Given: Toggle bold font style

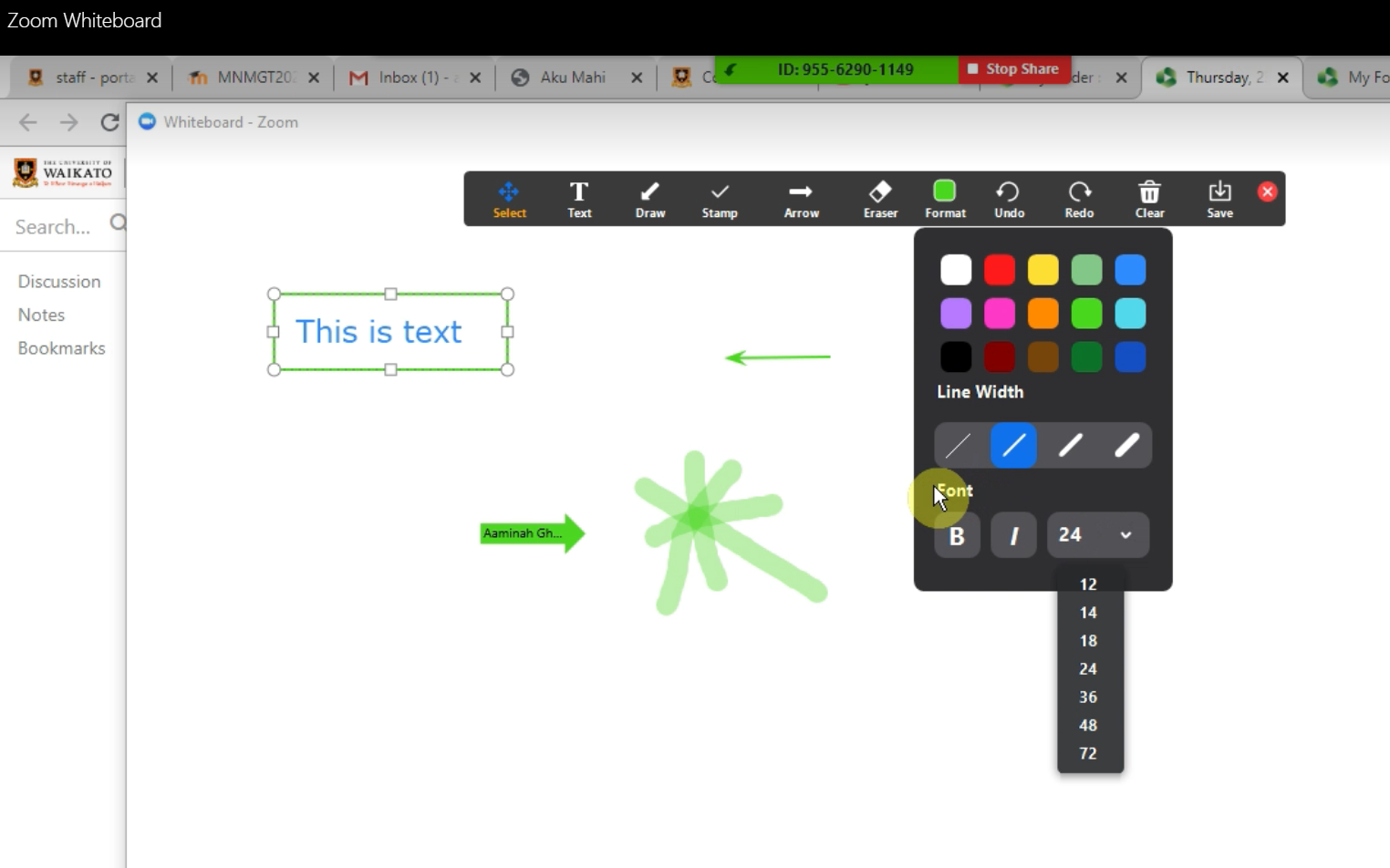Looking at the screenshot, I should click(x=957, y=535).
